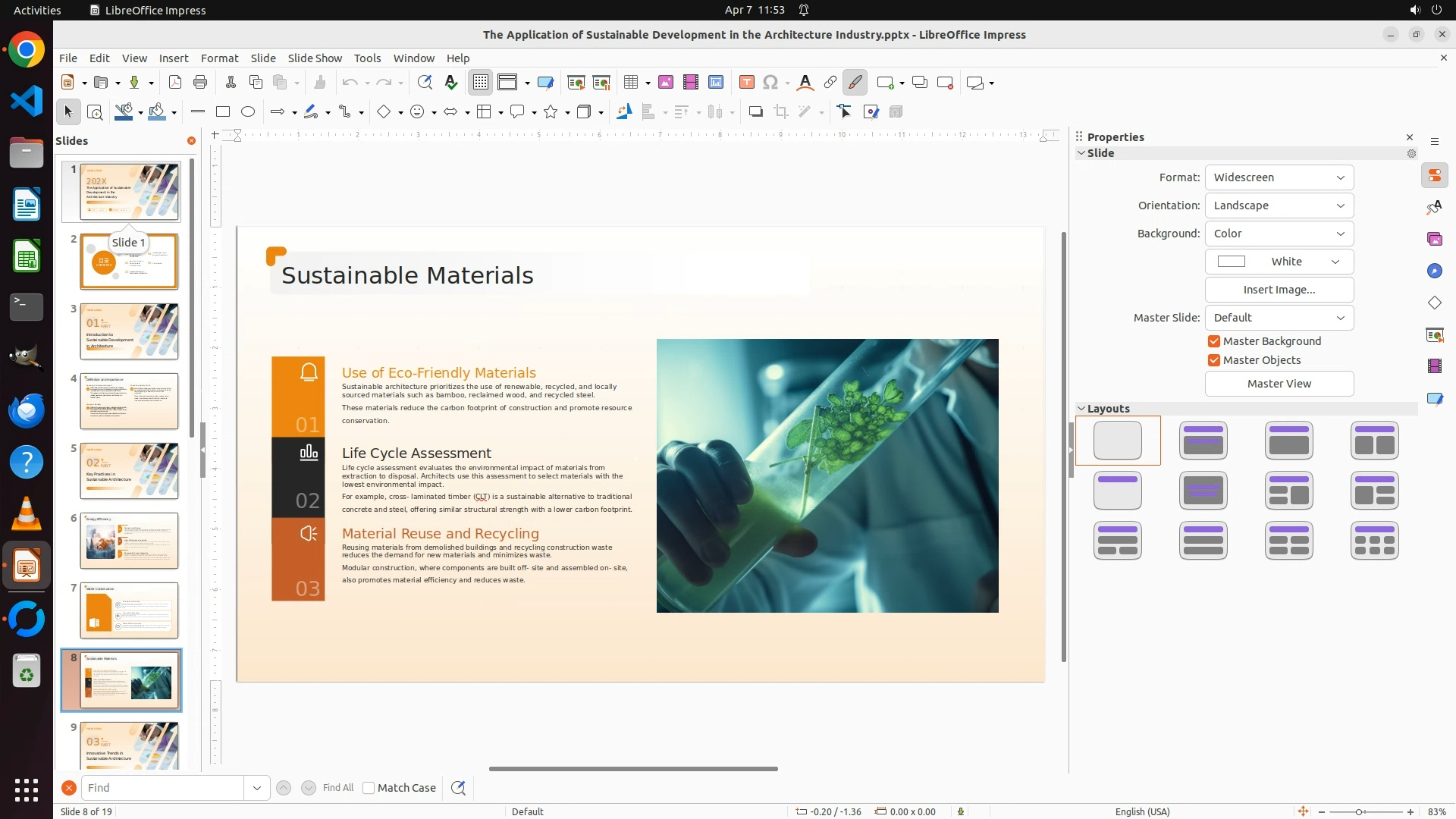Screen dimensions: 1456x819
Task: Uncheck the Master Objects checkbox
Action: click(1214, 360)
